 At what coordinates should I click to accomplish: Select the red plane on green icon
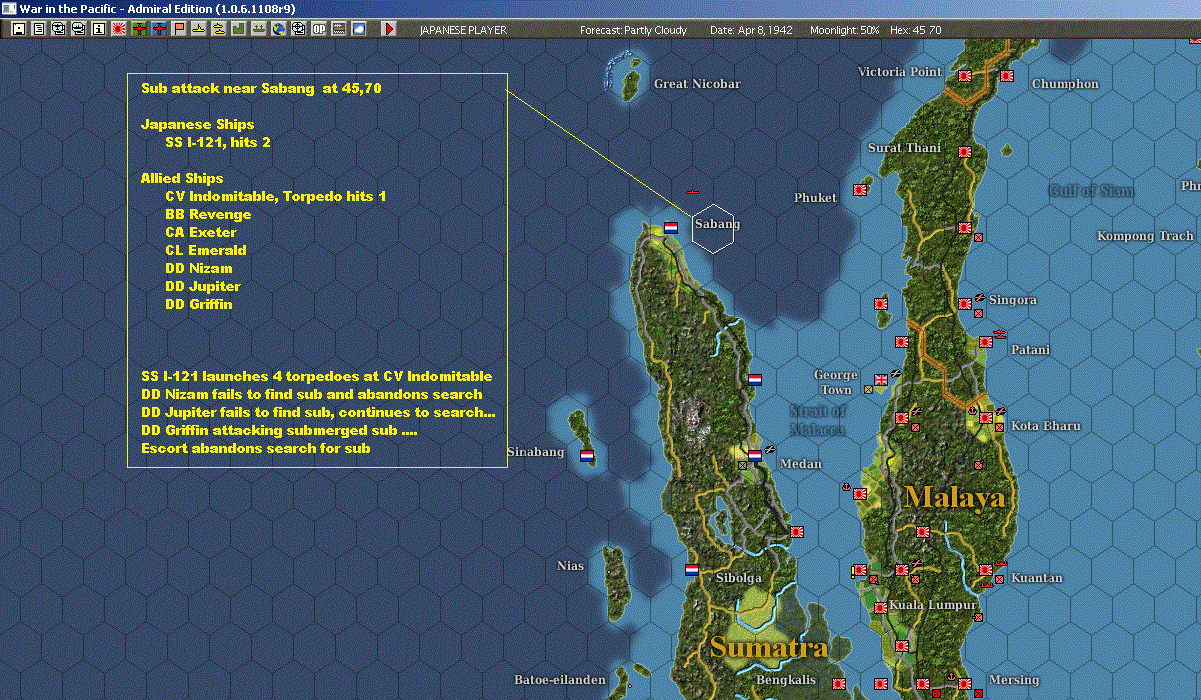(x=139, y=29)
